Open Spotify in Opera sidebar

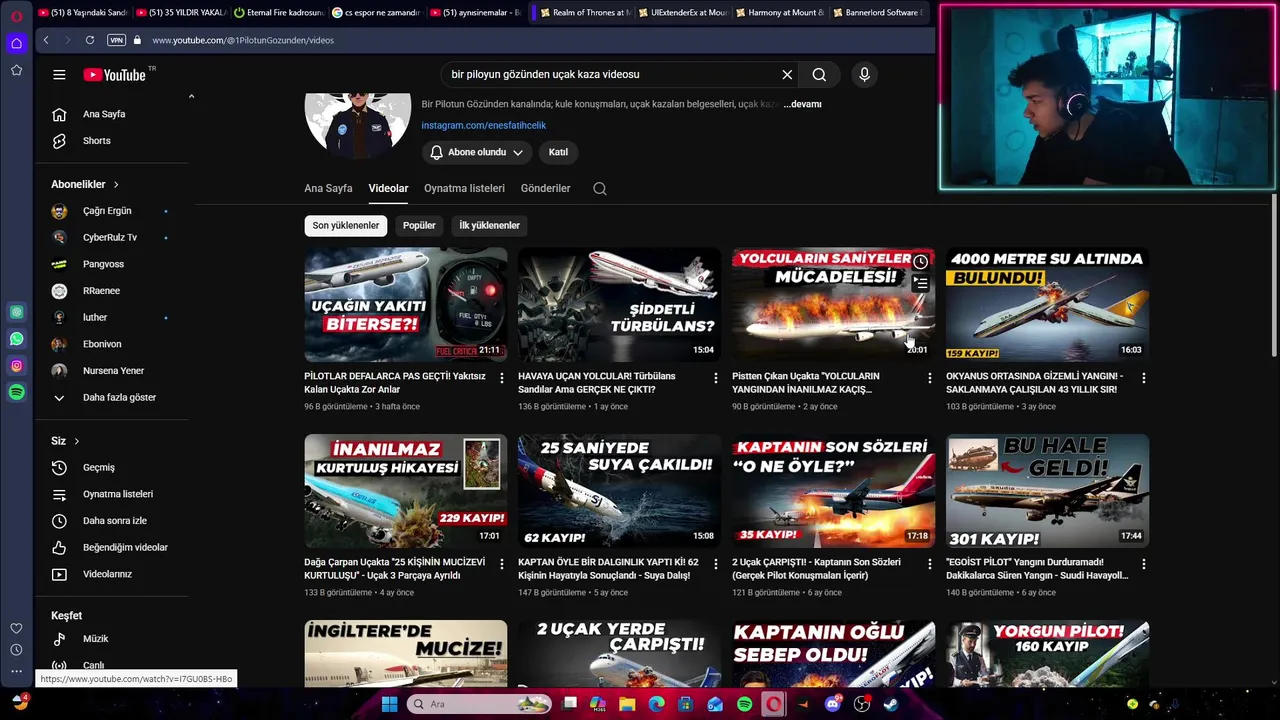17,393
